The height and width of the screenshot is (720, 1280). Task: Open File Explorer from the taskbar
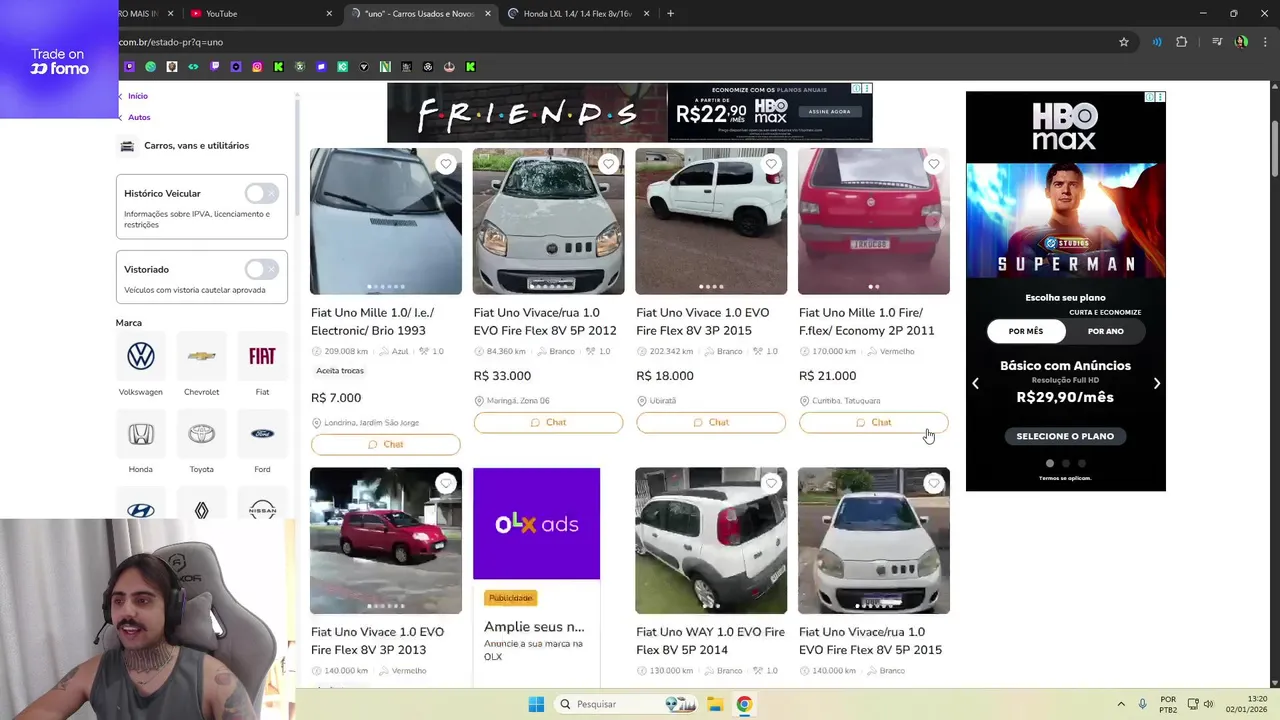(x=715, y=704)
